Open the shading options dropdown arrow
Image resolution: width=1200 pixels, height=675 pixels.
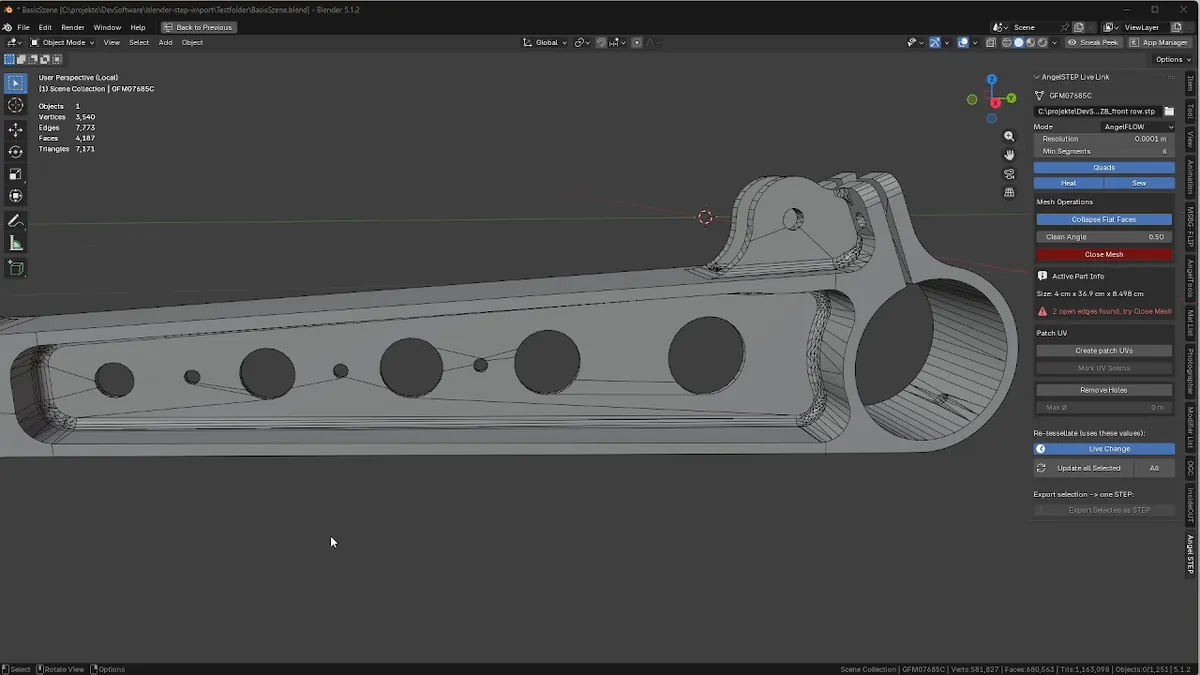click(x=1056, y=43)
